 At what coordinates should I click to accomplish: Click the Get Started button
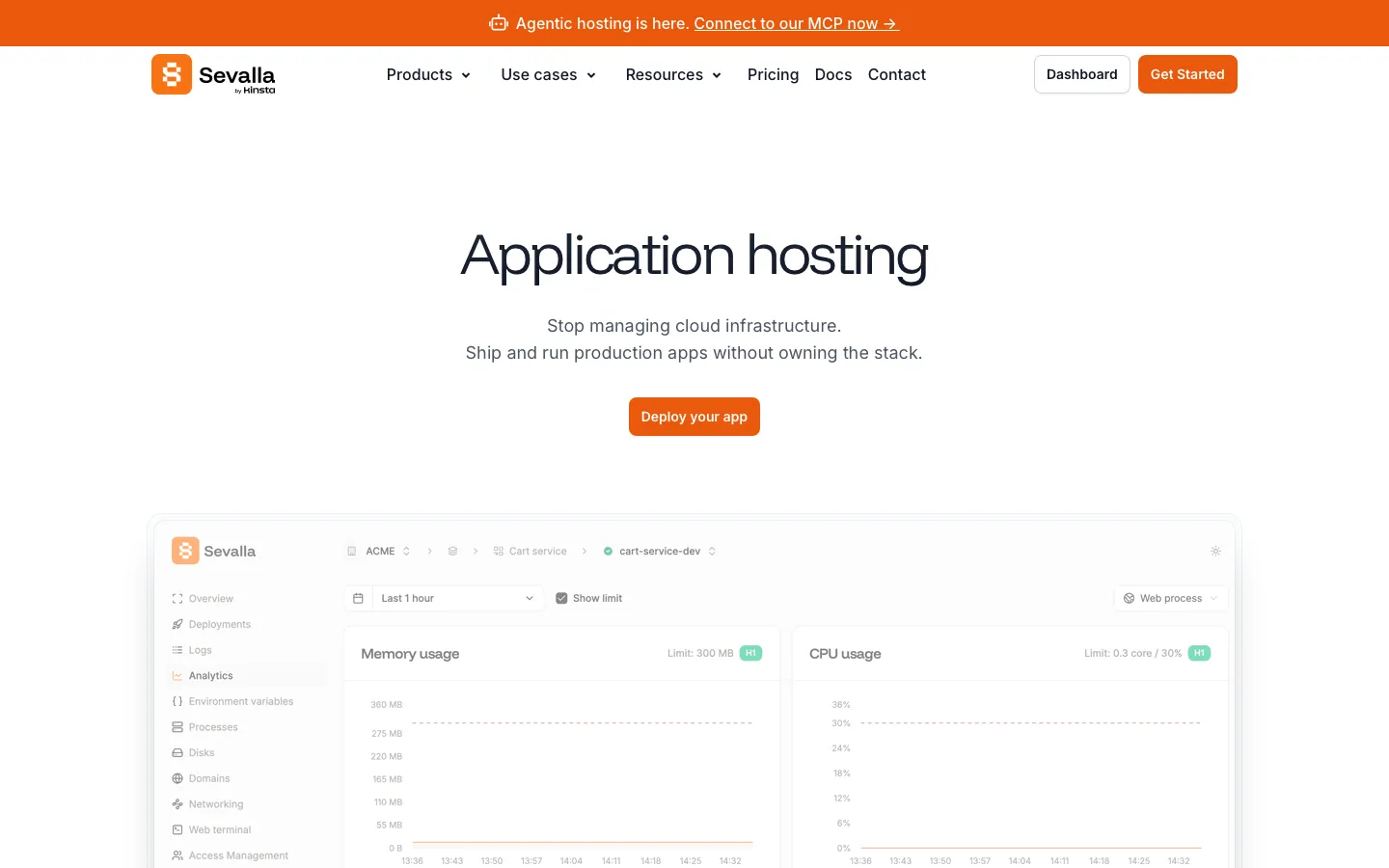tap(1187, 74)
